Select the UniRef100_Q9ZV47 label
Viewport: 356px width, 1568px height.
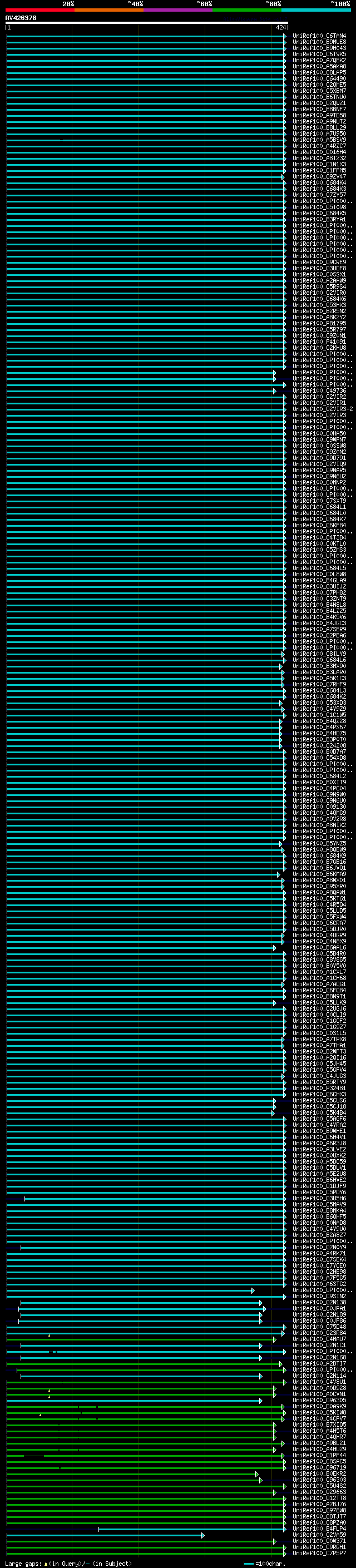click(319, 176)
